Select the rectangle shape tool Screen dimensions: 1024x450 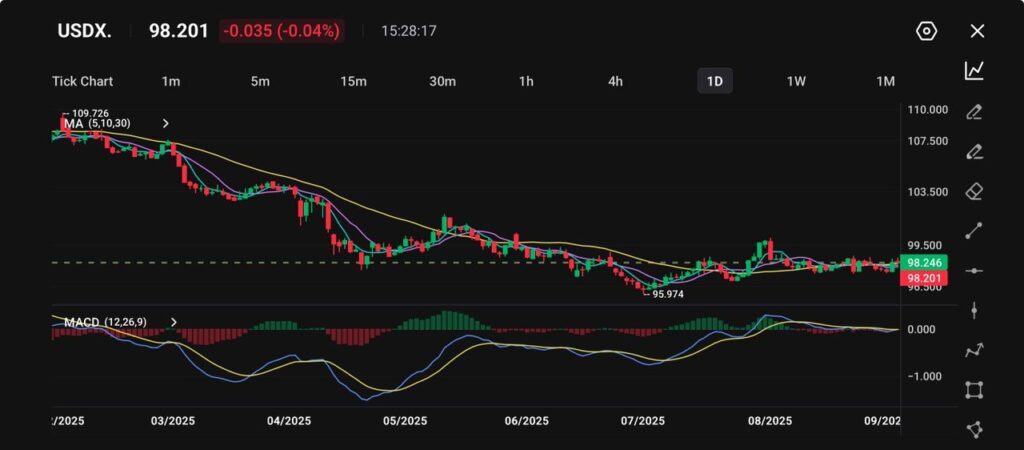pos(974,390)
